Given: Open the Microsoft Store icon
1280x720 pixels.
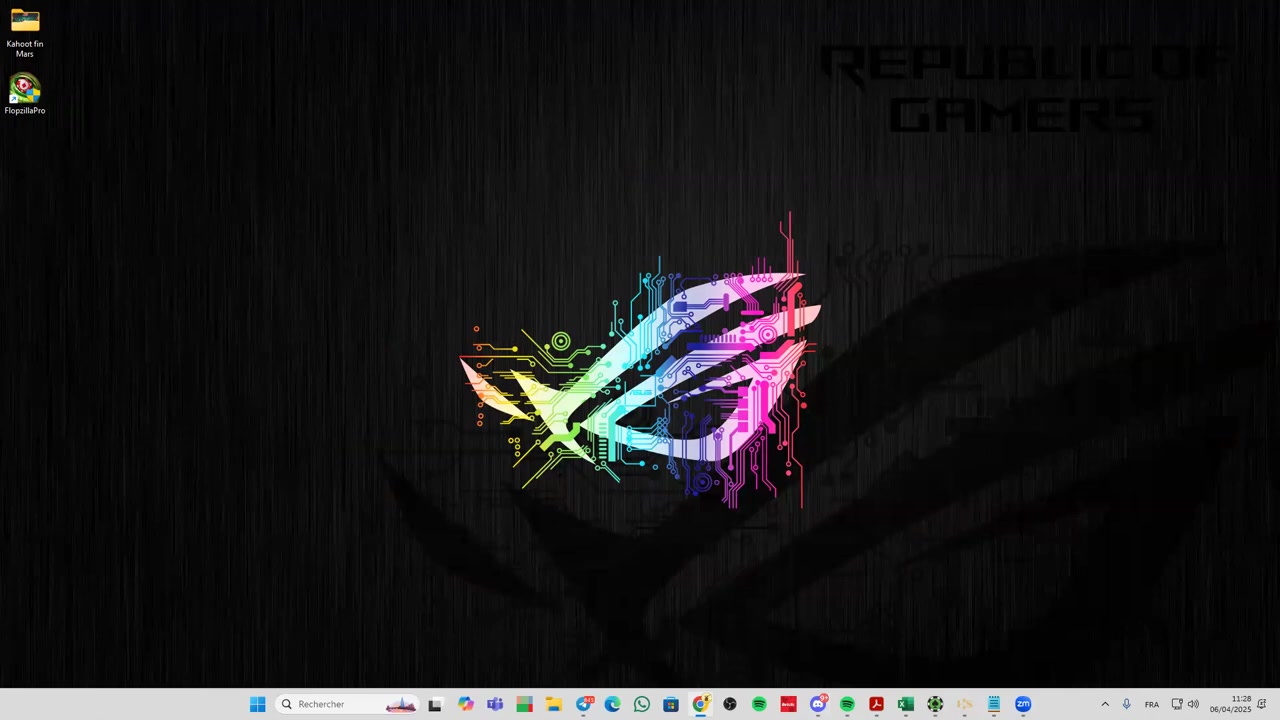Looking at the screenshot, I should click(x=671, y=704).
